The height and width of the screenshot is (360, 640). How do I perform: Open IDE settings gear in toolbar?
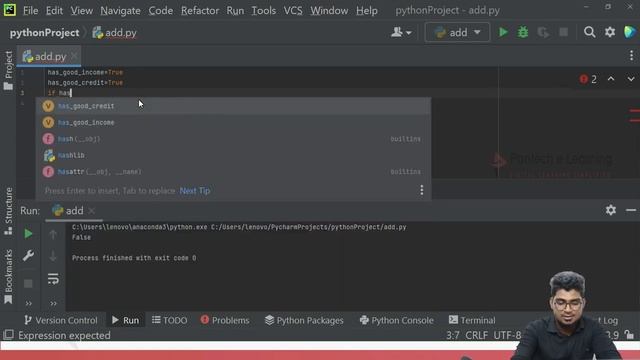tap(610, 32)
